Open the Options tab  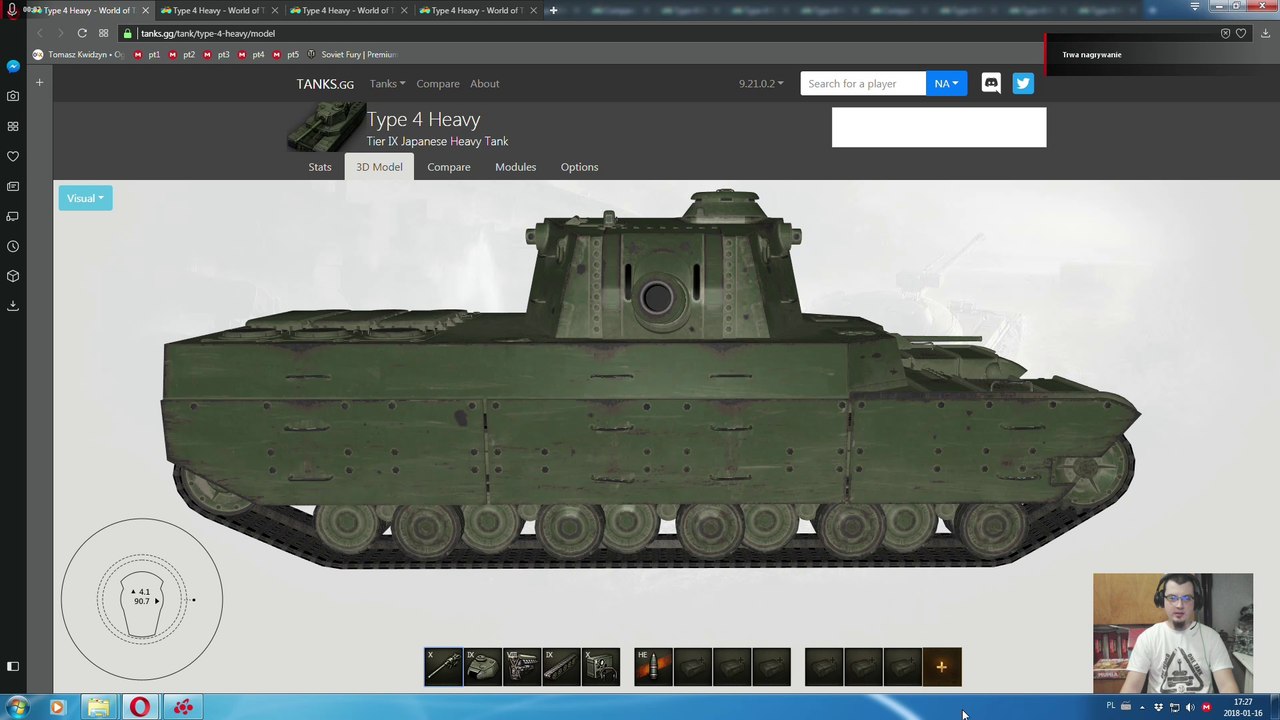(x=579, y=167)
